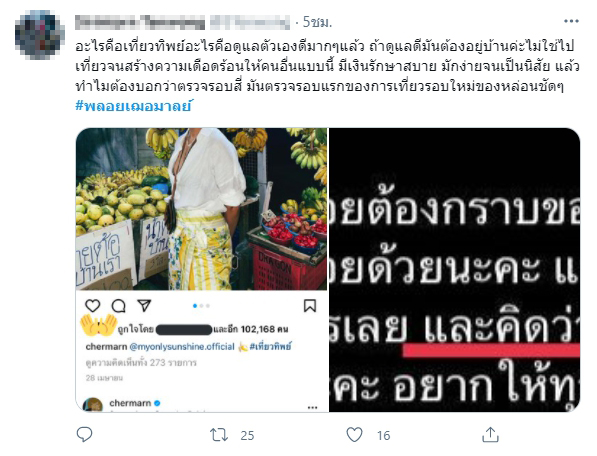The height and width of the screenshot is (456, 597).
Task: Click the retweet count 25
Action: point(247,435)
